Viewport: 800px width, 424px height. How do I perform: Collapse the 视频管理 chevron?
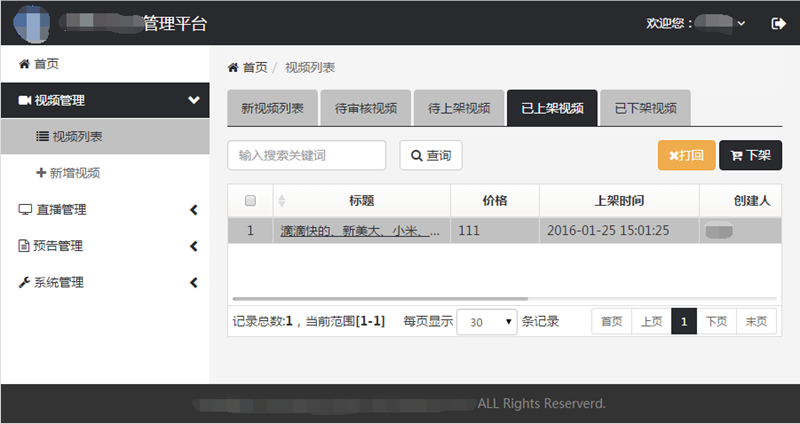[x=194, y=100]
